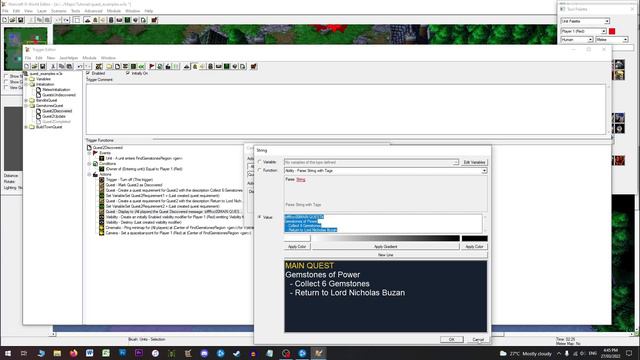This screenshot has height=360, width=640.
Task: Click inside the Value text field
Action: tap(383, 224)
